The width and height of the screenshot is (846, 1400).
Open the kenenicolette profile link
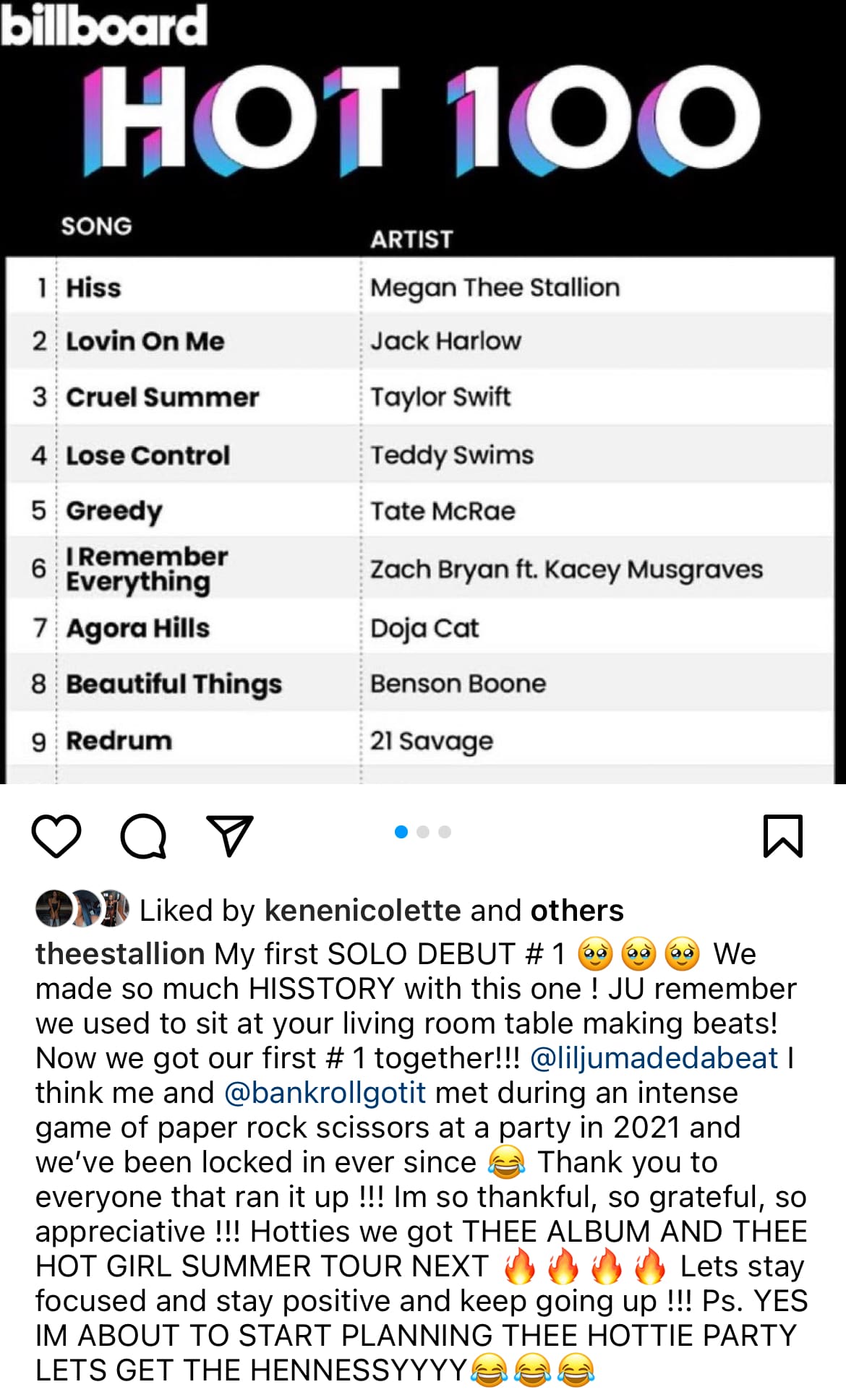point(363,910)
